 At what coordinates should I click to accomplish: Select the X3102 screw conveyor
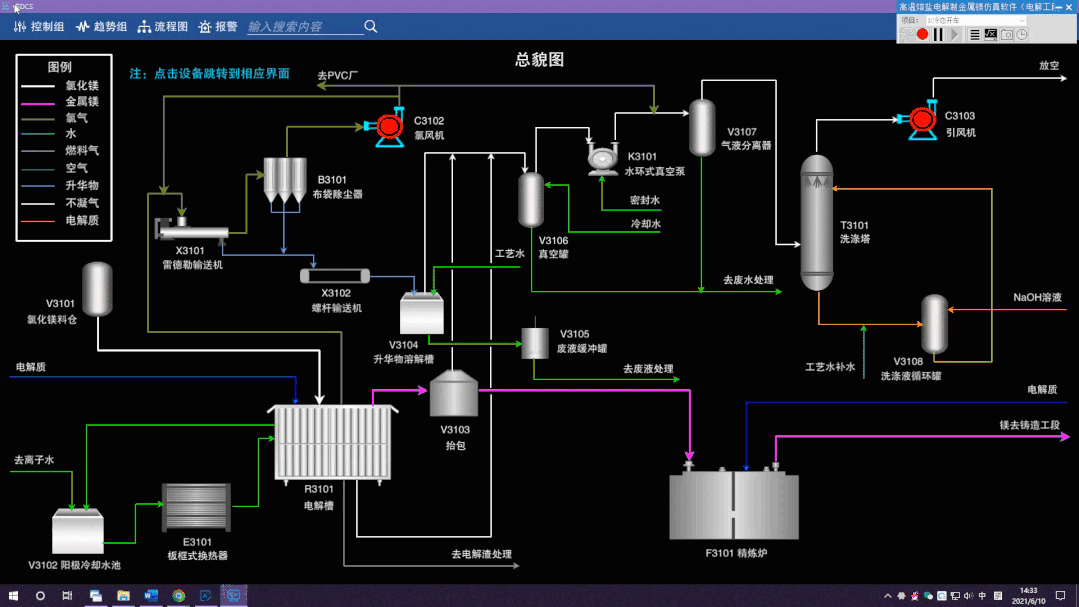[335, 276]
